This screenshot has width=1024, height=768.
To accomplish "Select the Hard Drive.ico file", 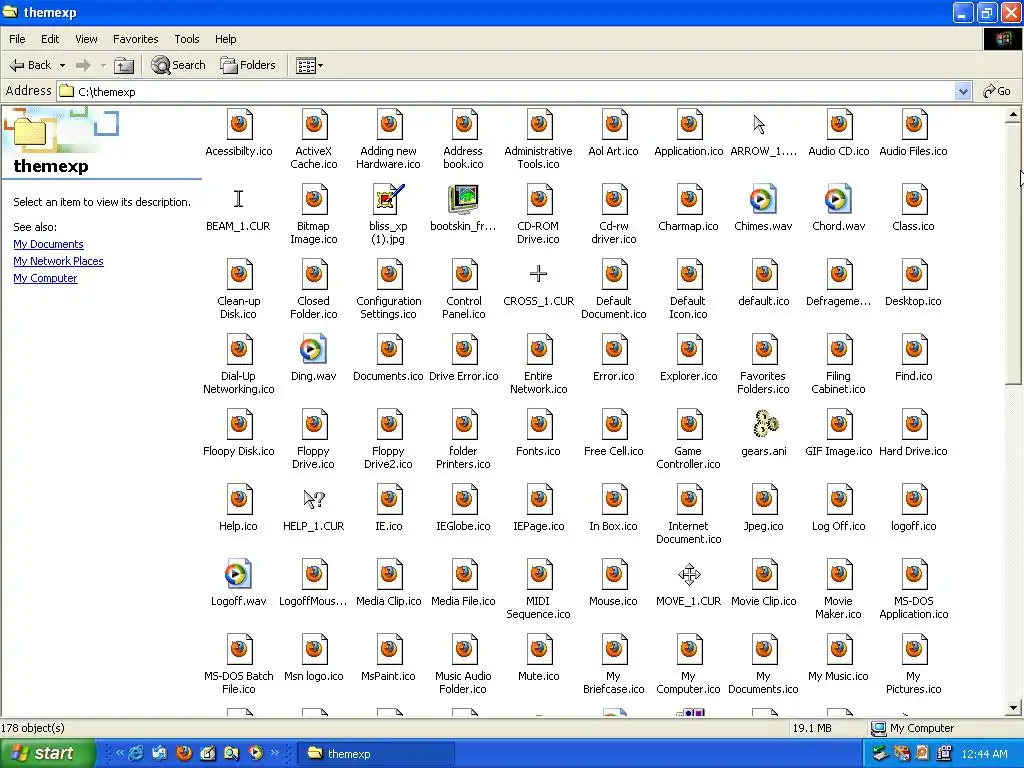I will 914,424.
